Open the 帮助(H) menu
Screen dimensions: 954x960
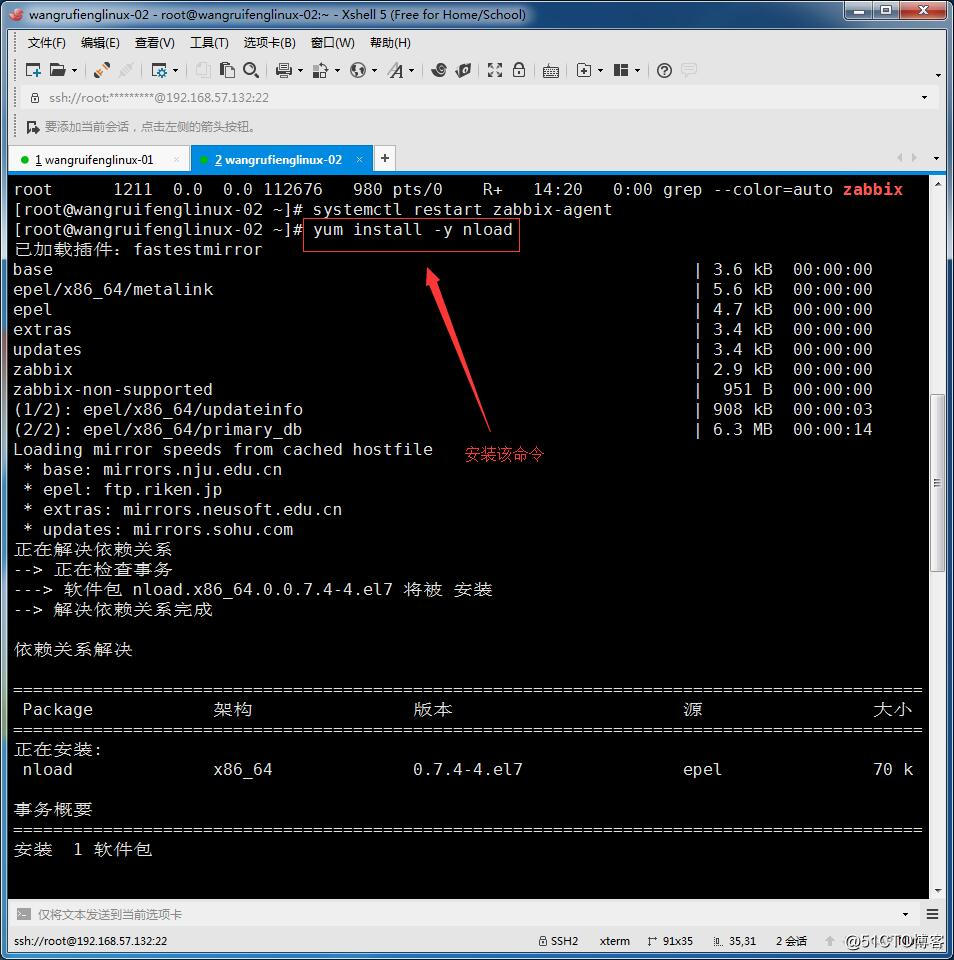(x=390, y=43)
